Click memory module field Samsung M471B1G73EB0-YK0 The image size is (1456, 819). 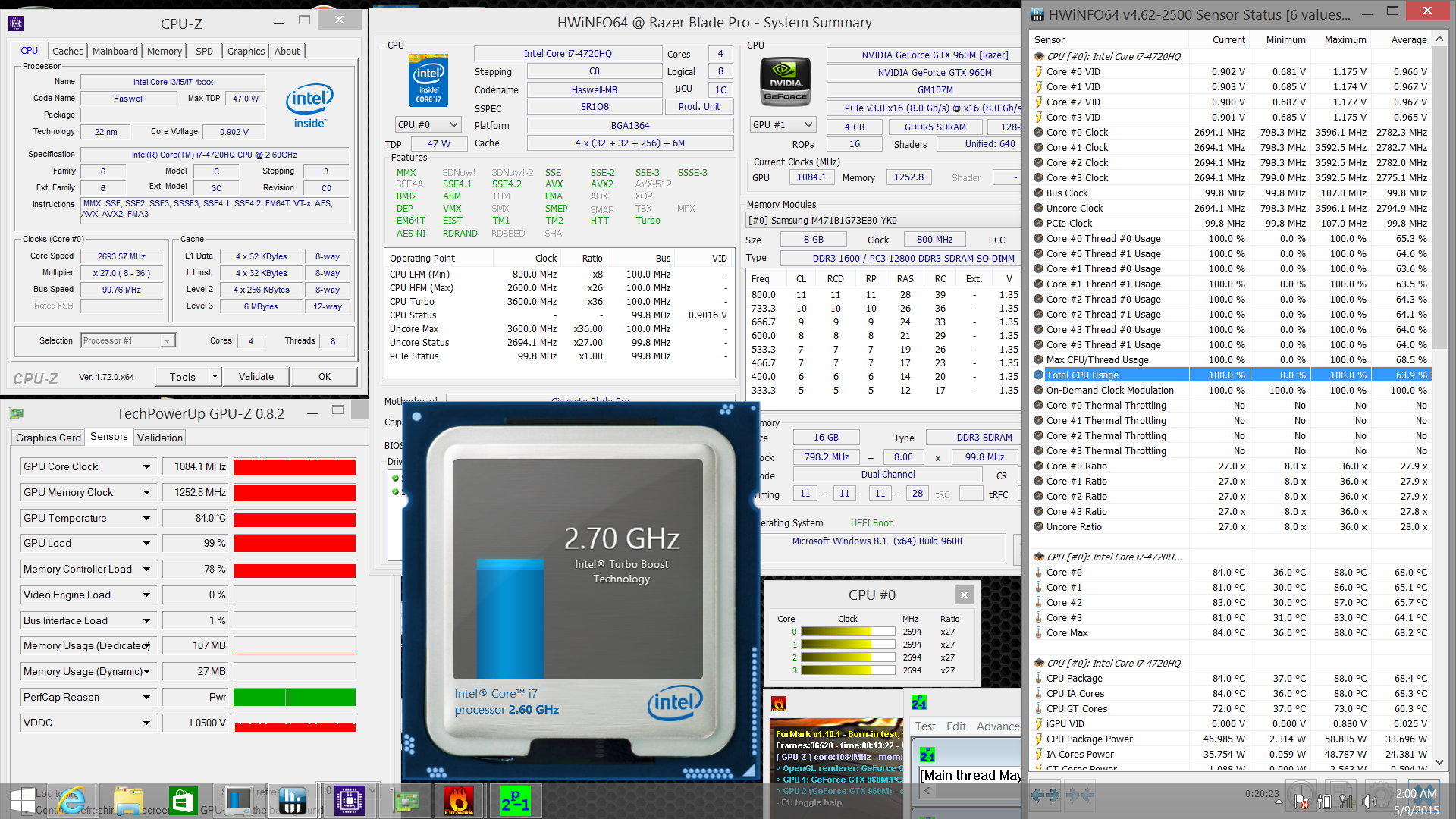[x=882, y=221]
